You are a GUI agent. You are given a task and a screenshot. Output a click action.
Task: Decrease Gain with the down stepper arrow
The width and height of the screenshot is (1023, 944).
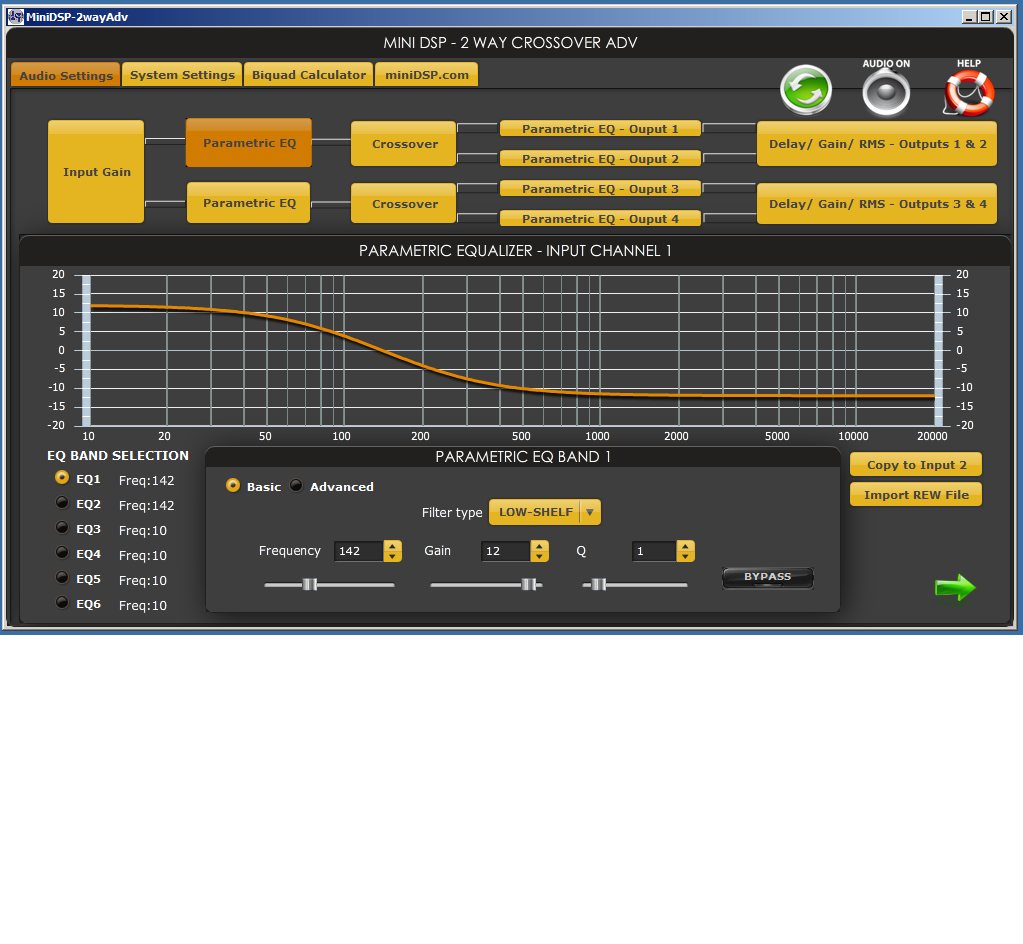click(539, 556)
